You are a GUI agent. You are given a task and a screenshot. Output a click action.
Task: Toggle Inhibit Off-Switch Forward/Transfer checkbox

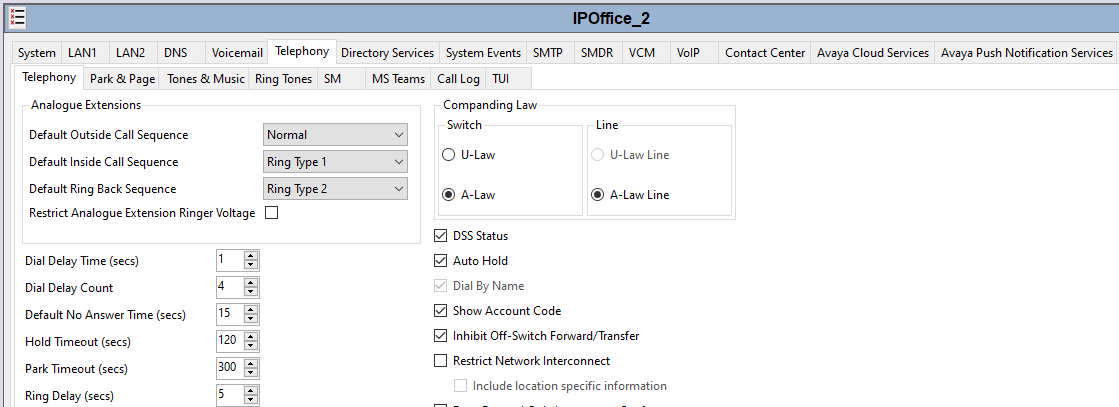tap(440, 336)
